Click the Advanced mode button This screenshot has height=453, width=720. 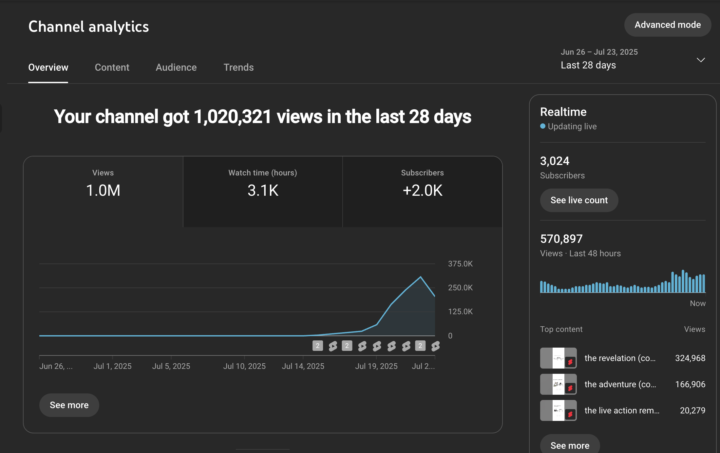[x=667, y=25]
